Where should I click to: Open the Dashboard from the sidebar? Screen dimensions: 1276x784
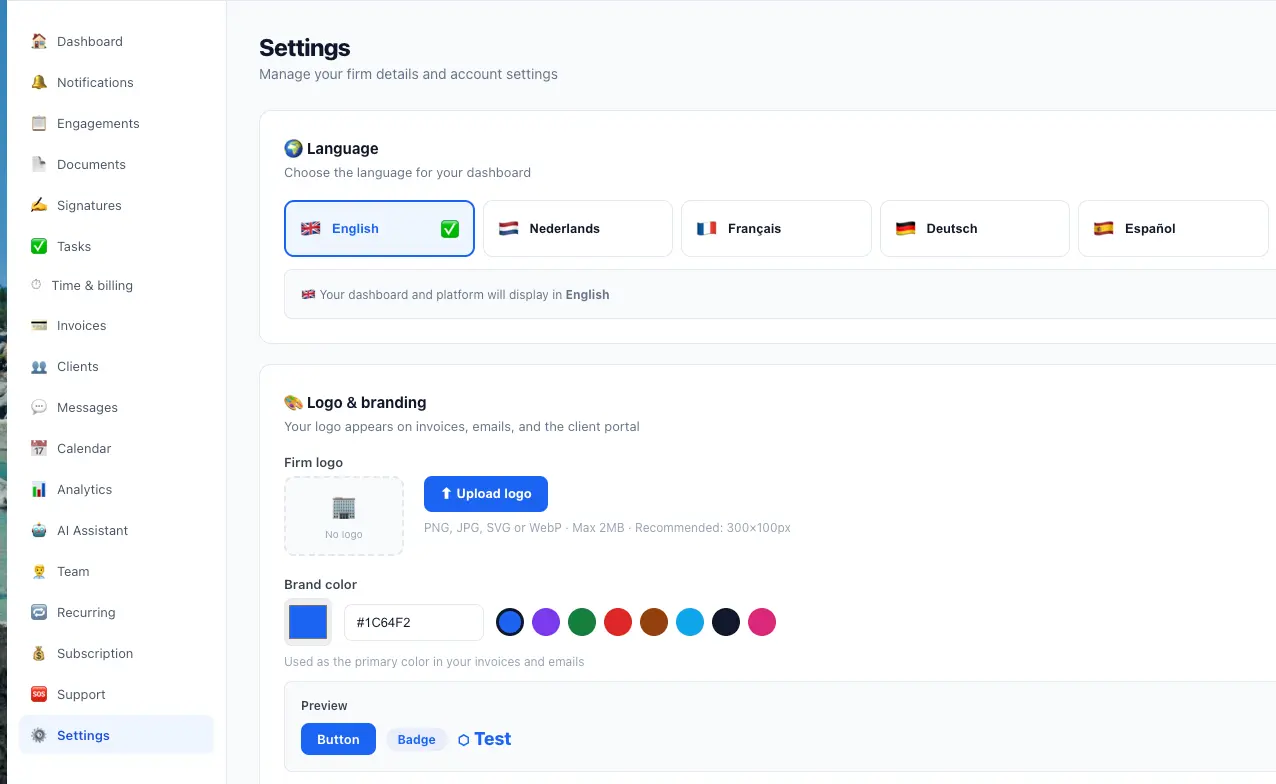[x=90, y=41]
